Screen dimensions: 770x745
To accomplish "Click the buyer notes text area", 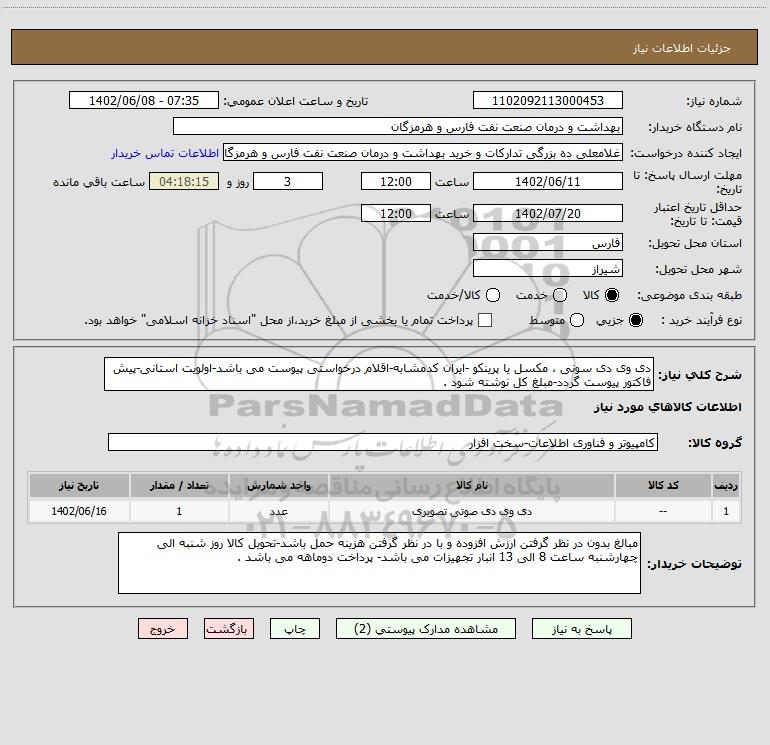I will pyautogui.click(x=379, y=563).
